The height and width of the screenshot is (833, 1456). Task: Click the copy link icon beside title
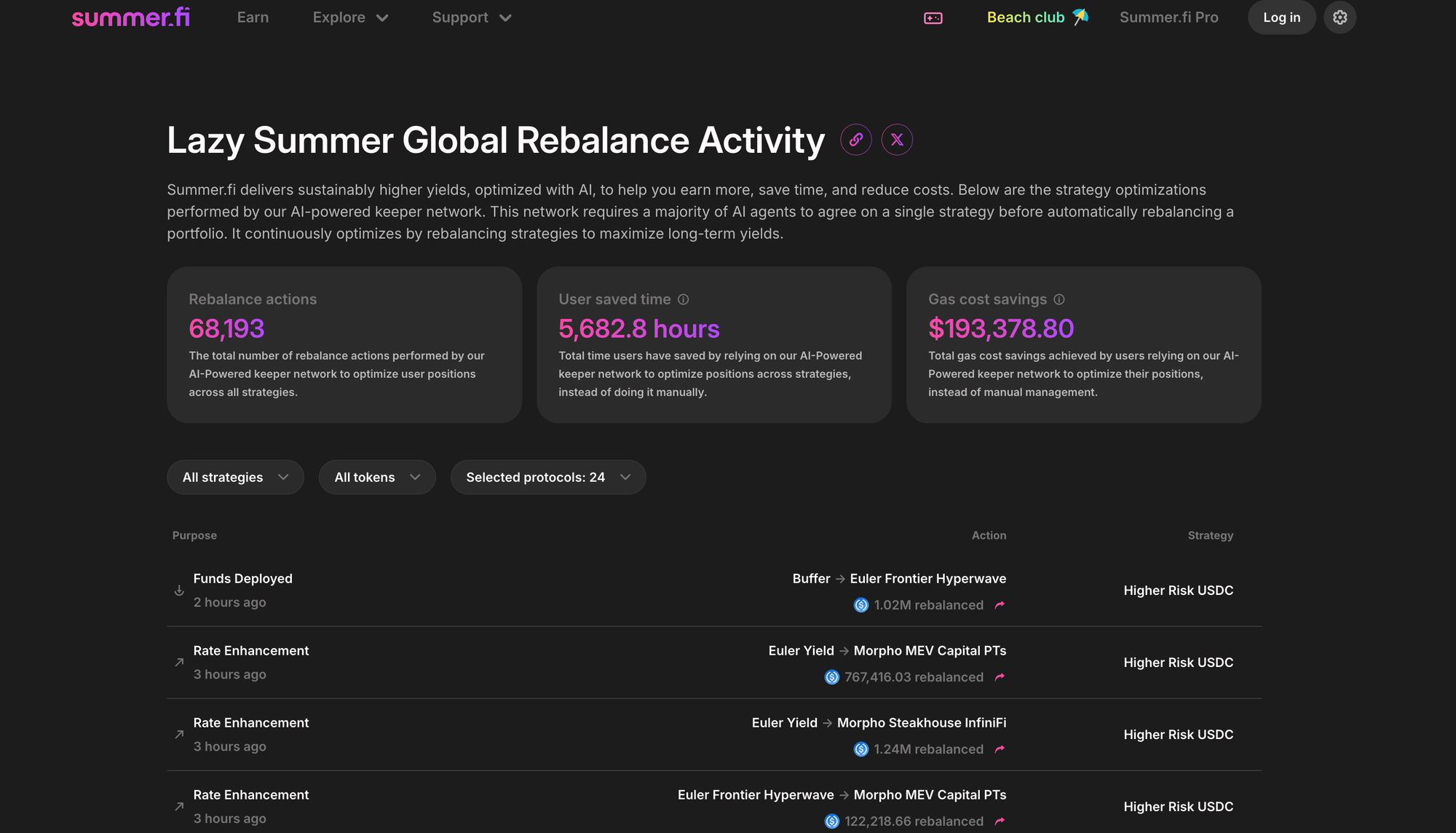coord(856,139)
